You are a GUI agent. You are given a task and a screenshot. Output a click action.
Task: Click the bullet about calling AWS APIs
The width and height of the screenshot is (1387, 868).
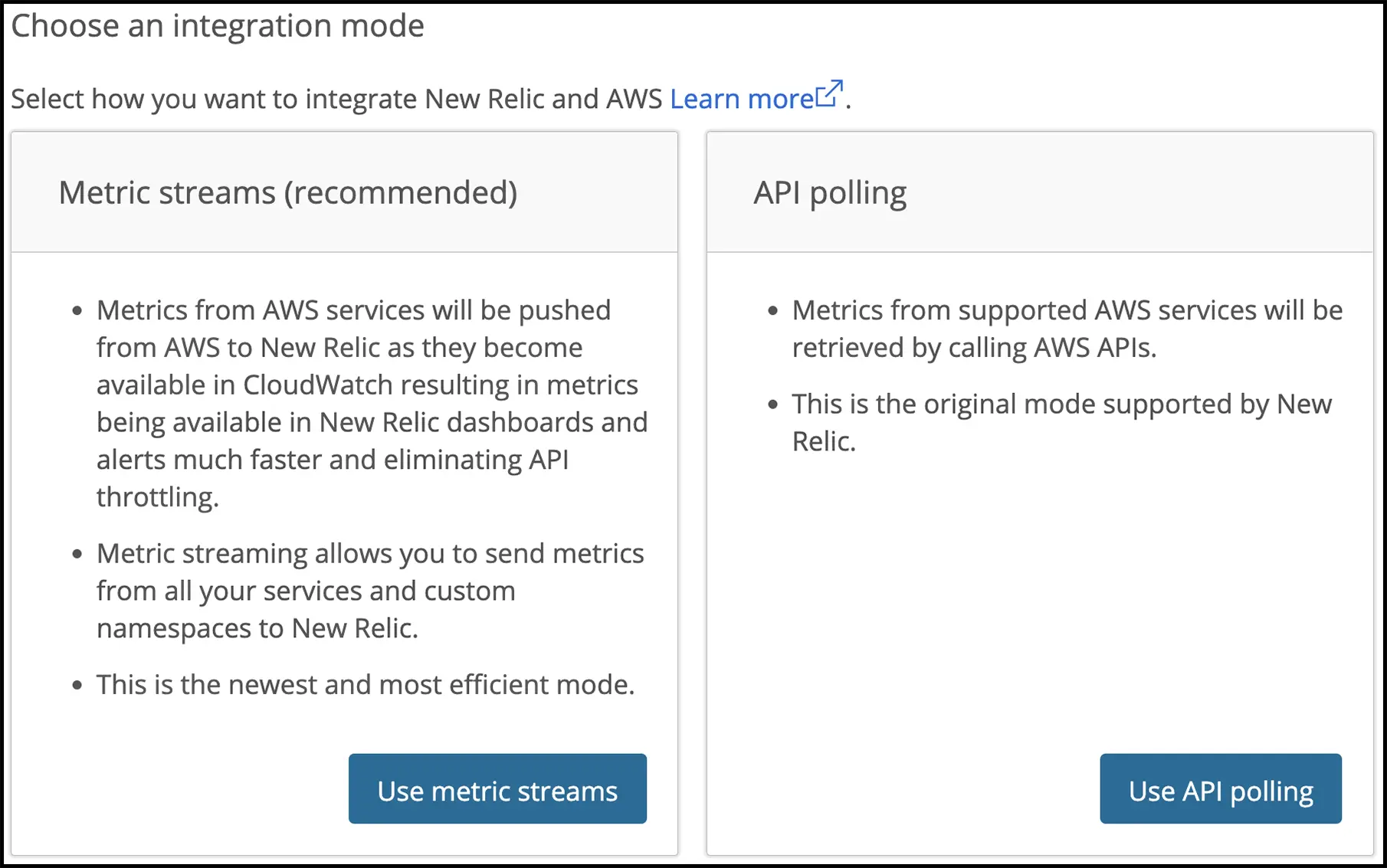[x=1065, y=328]
